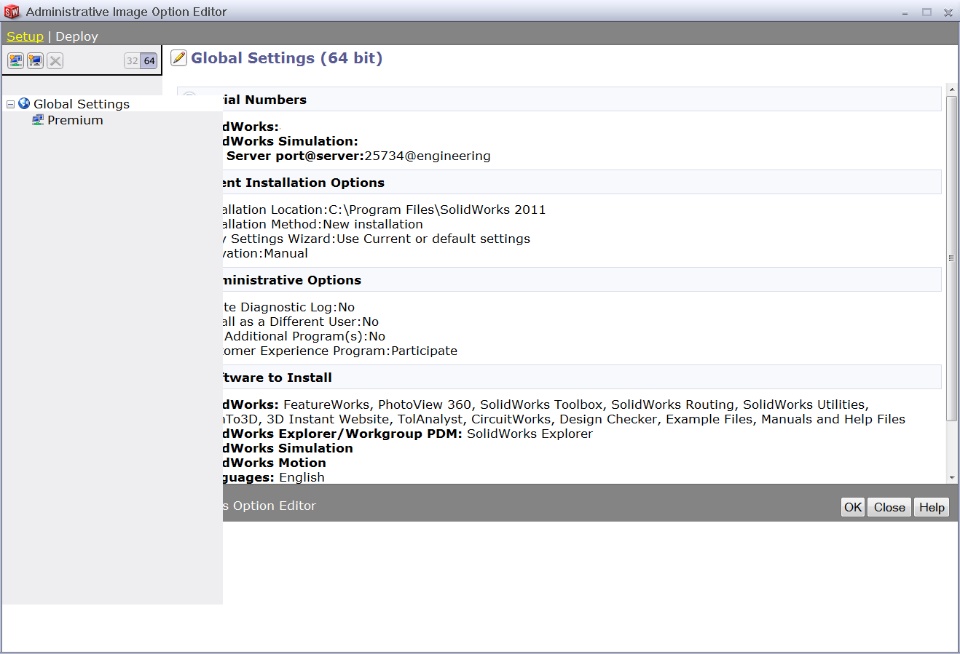
Task: Click 'Use Current or default settings' text
Action: 433,239
